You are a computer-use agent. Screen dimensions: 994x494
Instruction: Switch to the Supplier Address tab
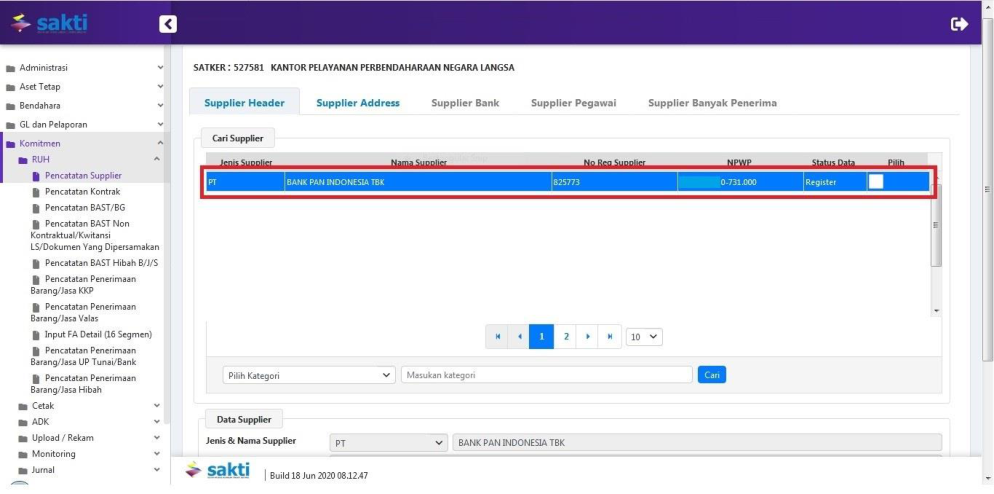click(357, 103)
